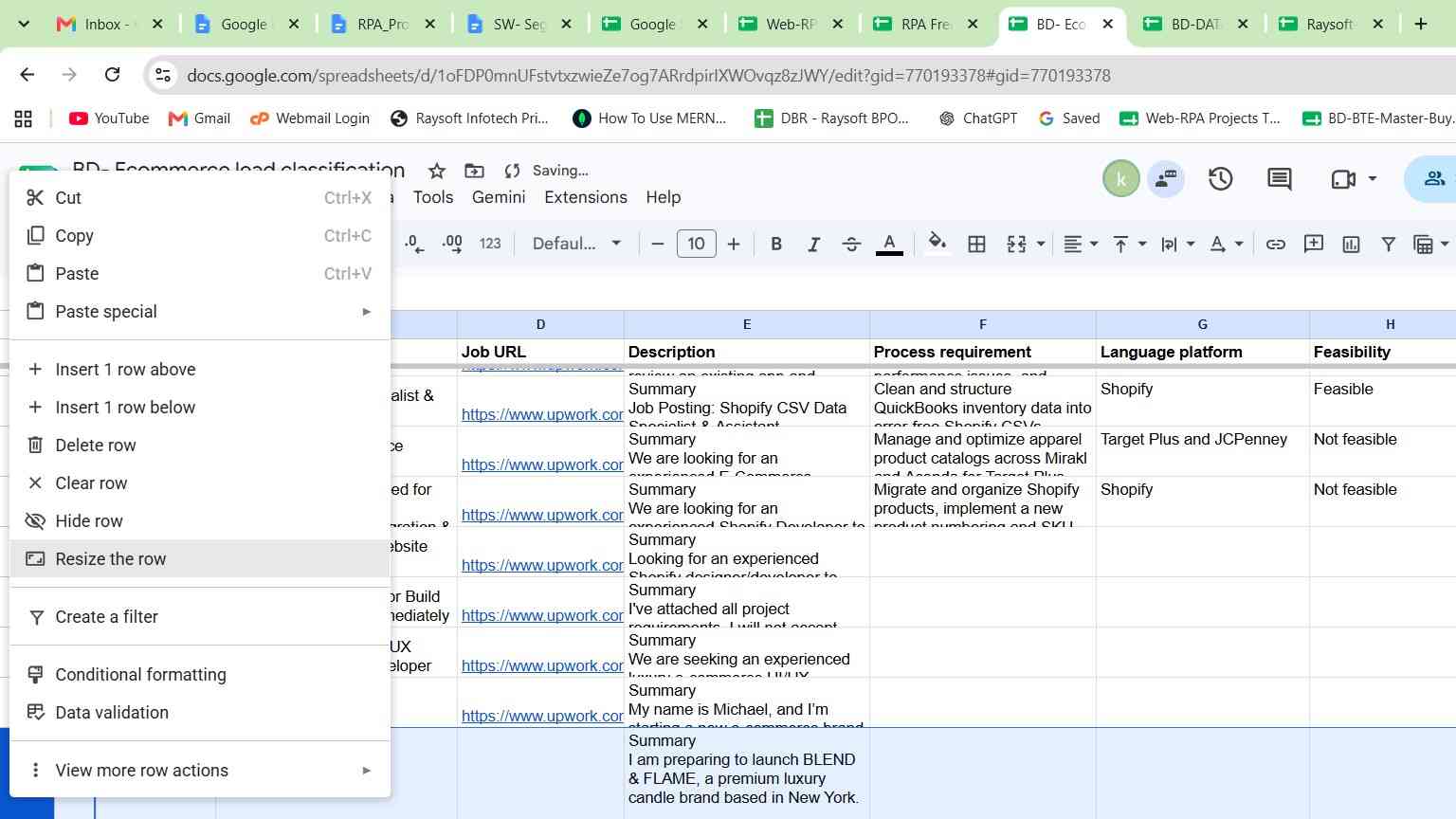
Task: Open the first Upwork job URL link
Action: [542, 414]
